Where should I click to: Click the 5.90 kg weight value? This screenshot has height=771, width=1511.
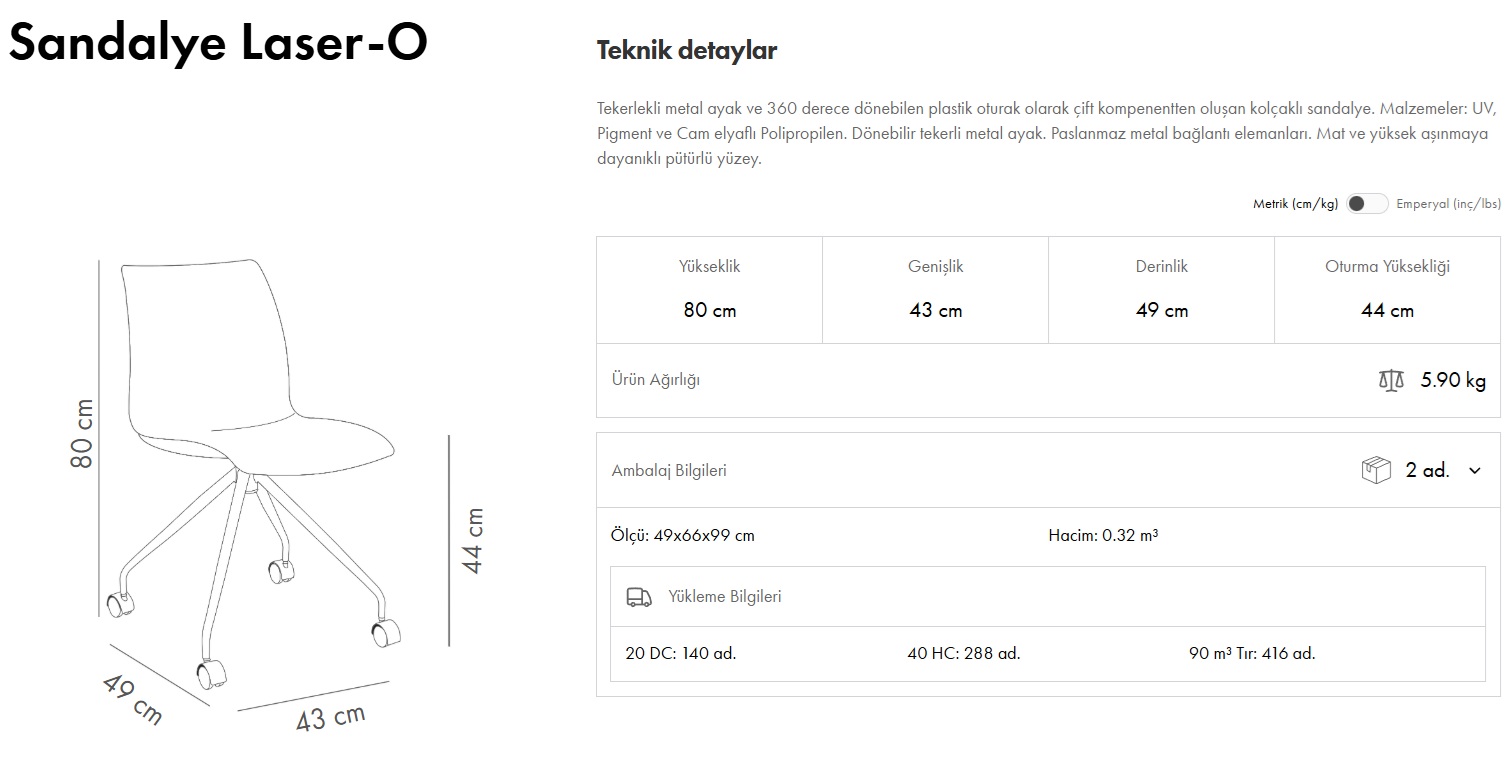(1453, 381)
